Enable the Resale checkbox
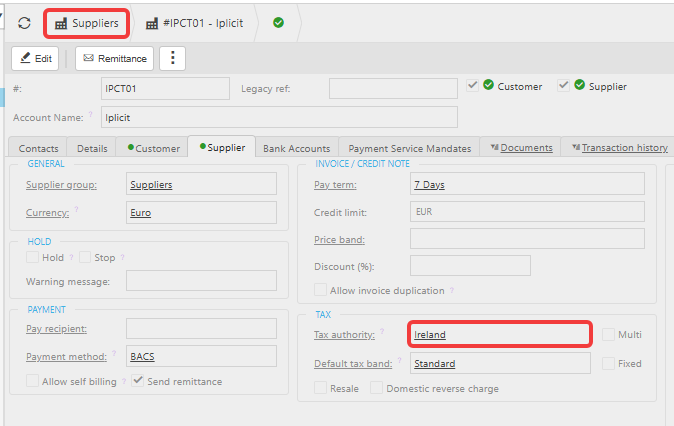674x426 pixels. tap(320, 388)
